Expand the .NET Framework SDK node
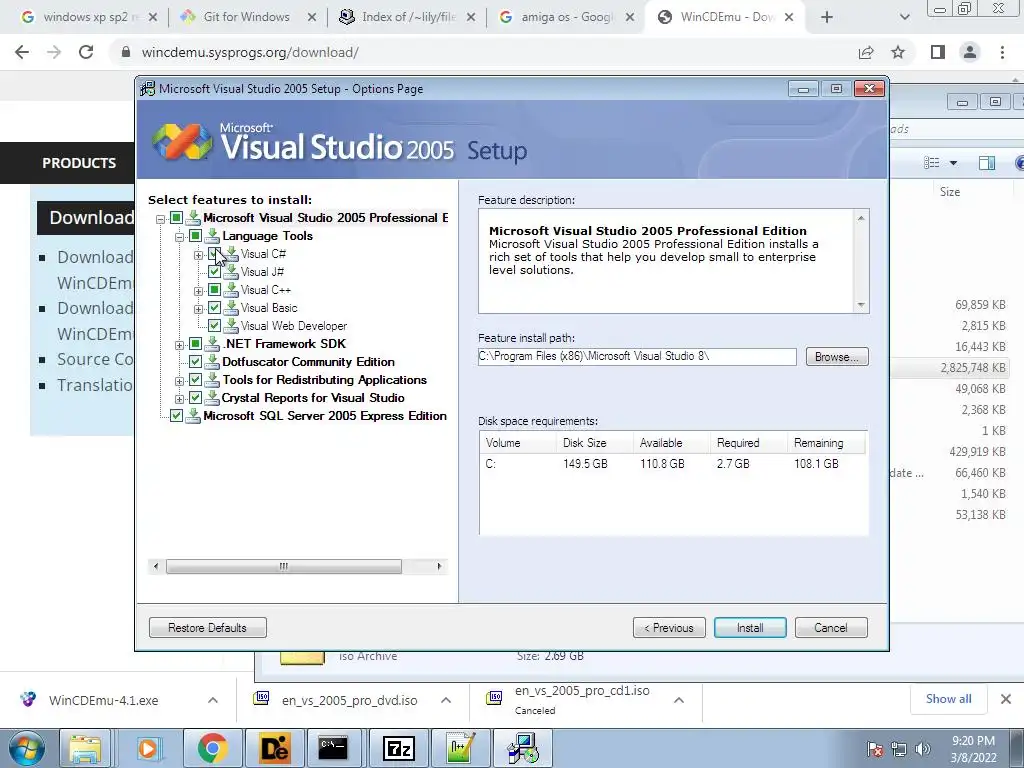This screenshot has width=1024, height=768. (x=180, y=344)
